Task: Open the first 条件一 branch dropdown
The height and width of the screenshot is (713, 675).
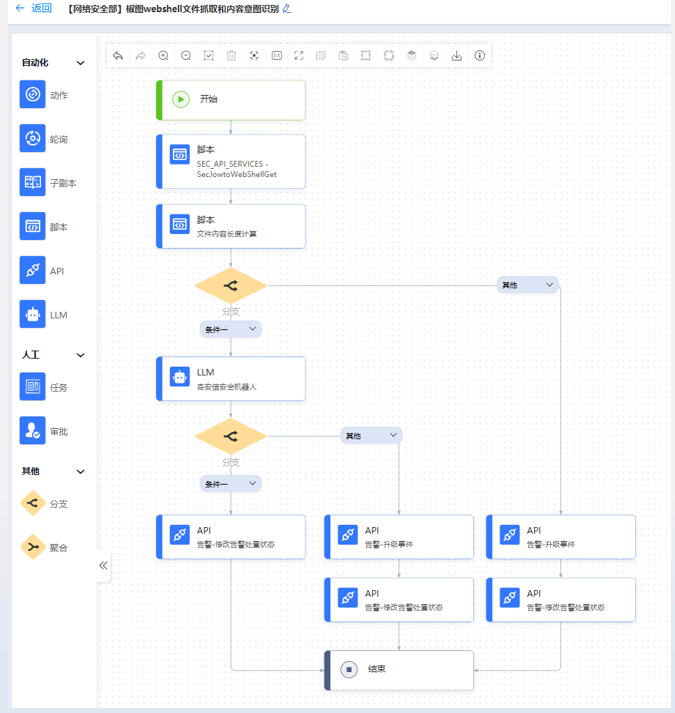Action: point(231,329)
